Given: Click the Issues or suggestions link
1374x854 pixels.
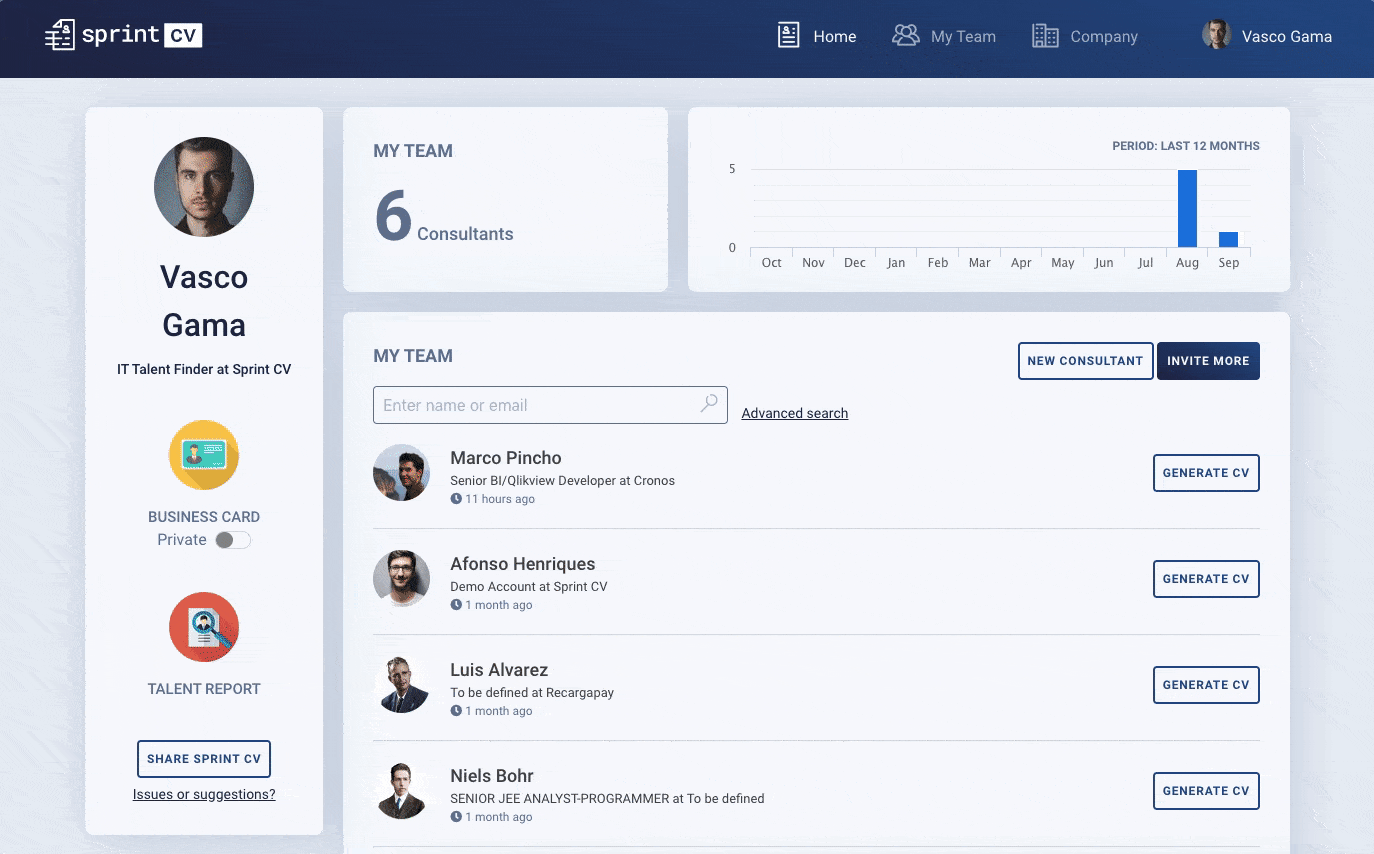Looking at the screenshot, I should 204,793.
